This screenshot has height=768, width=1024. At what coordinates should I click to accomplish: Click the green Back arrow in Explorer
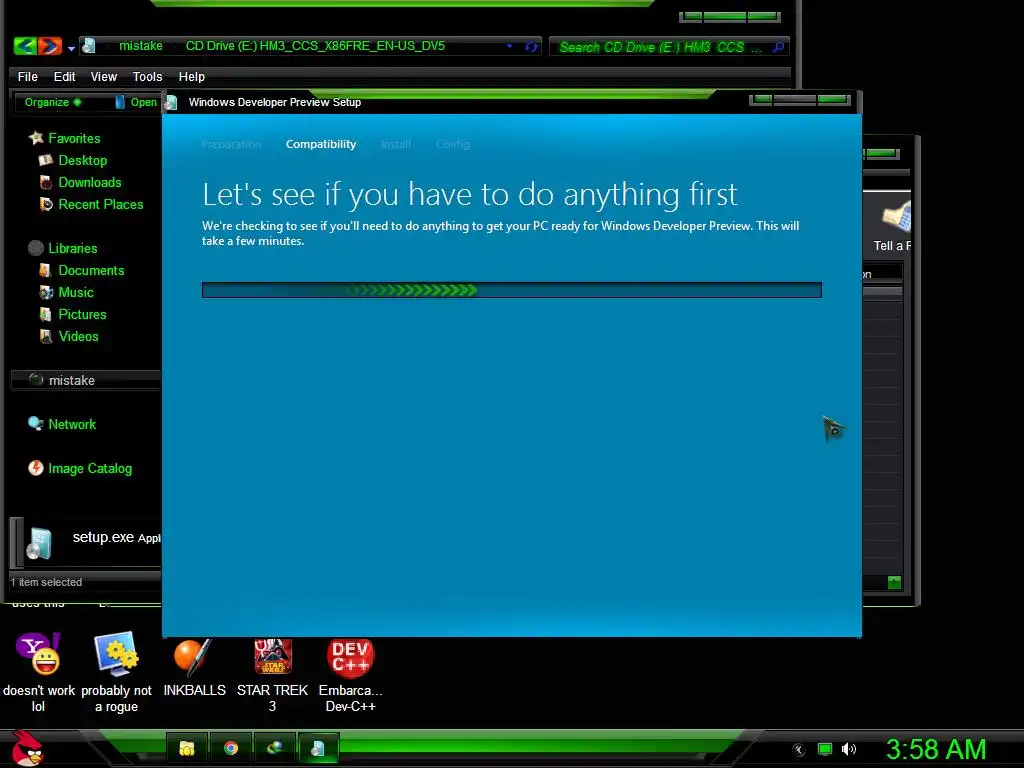click(x=25, y=46)
